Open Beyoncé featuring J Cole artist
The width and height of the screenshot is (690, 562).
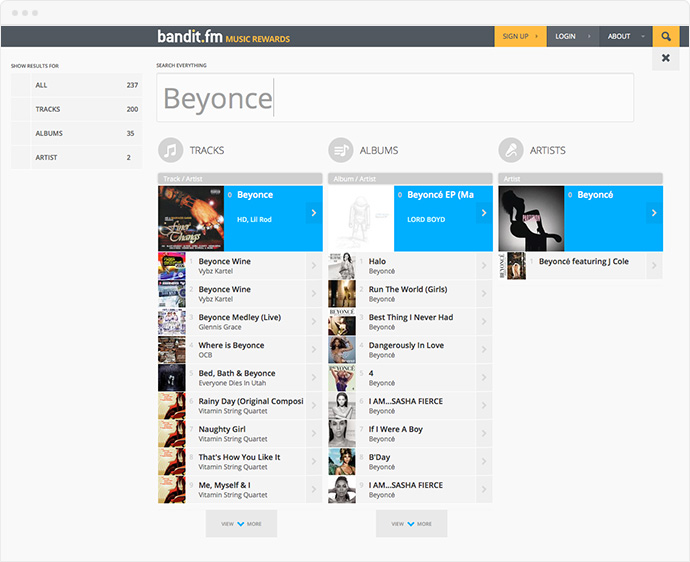580,266
